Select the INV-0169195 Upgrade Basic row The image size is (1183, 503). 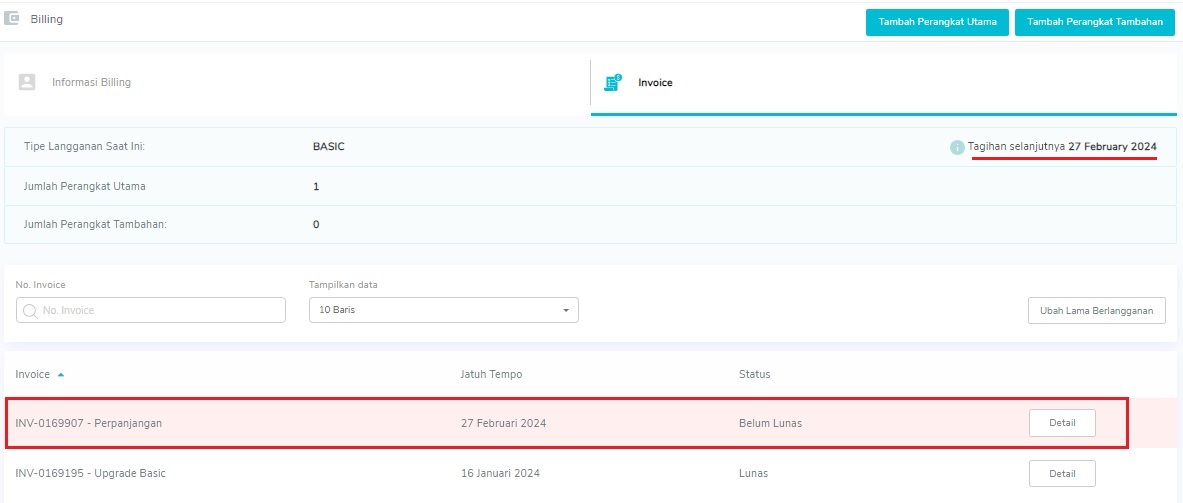(592, 474)
